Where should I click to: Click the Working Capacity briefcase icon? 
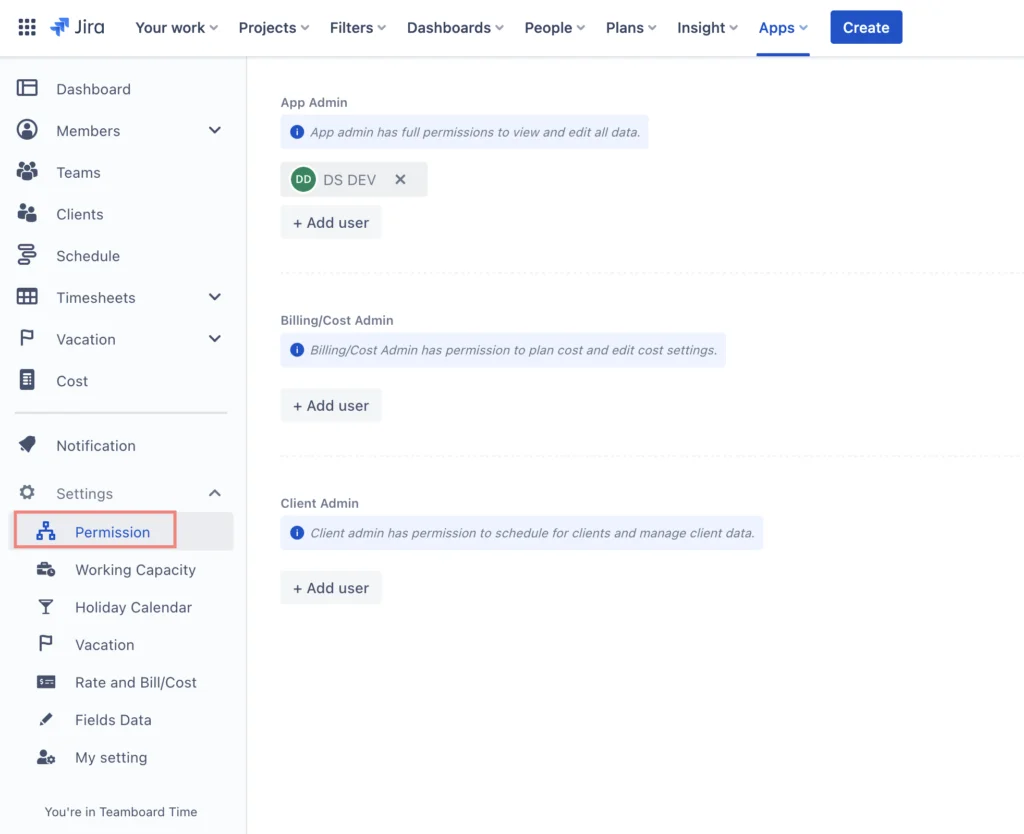[x=46, y=569]
